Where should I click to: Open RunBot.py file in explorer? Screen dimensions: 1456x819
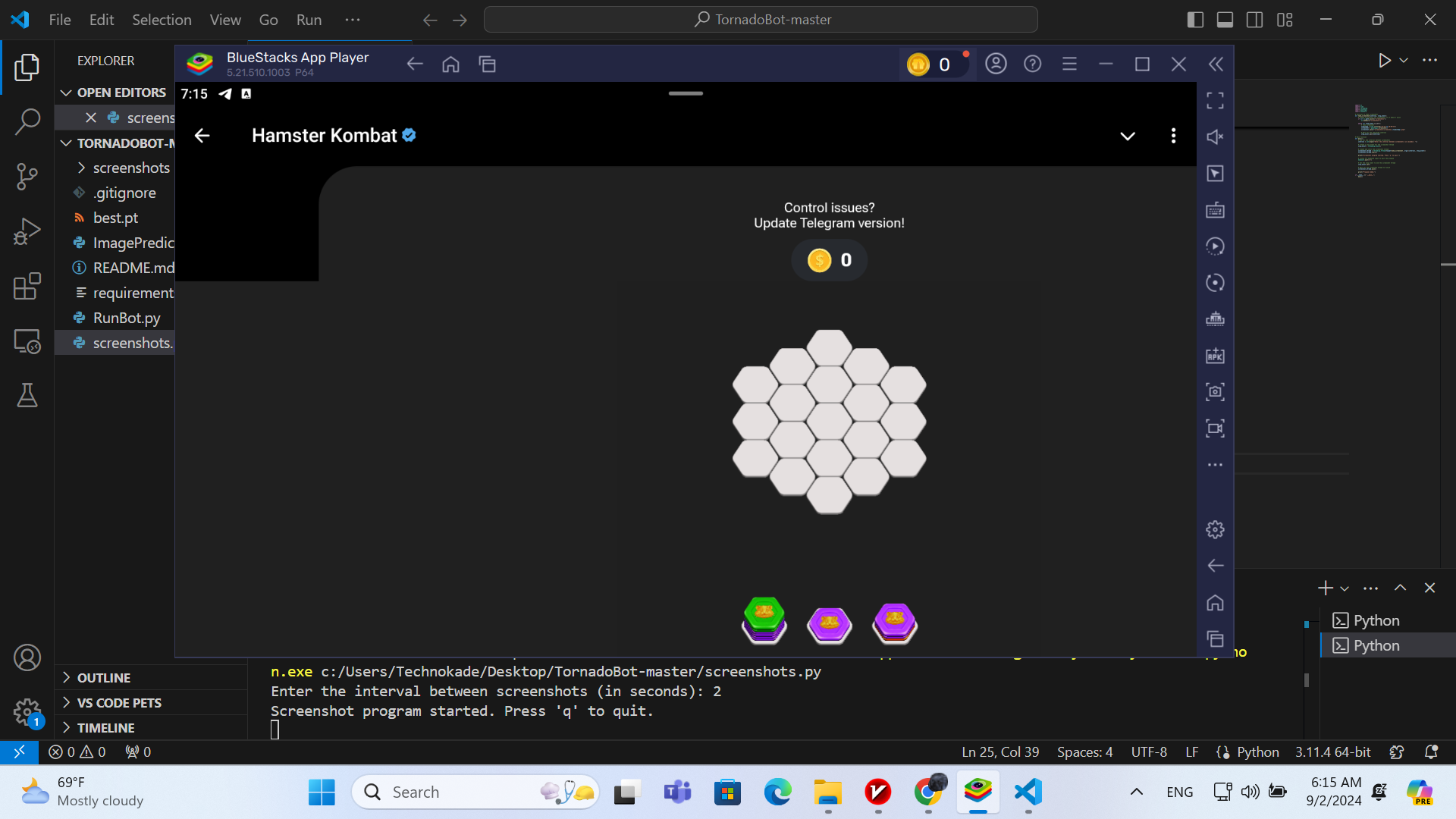126,318
